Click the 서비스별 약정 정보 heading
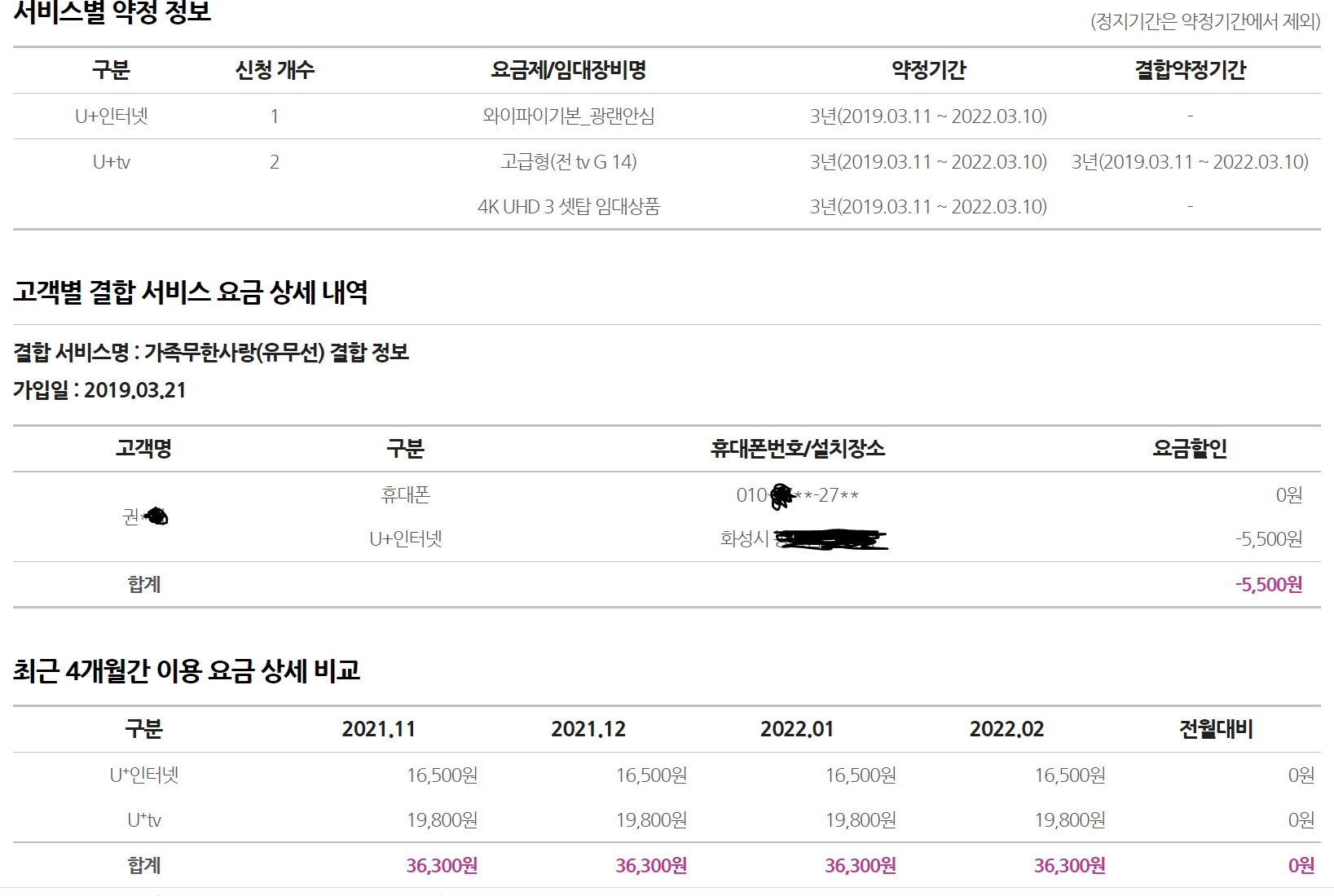This screenshot has width=1334, height=896. 112,12
